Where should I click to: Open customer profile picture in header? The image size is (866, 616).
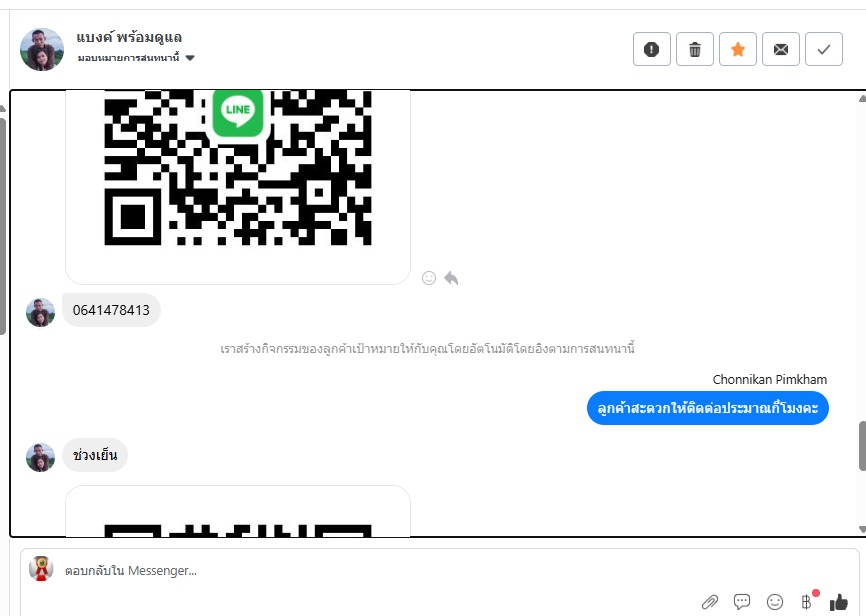42,49
